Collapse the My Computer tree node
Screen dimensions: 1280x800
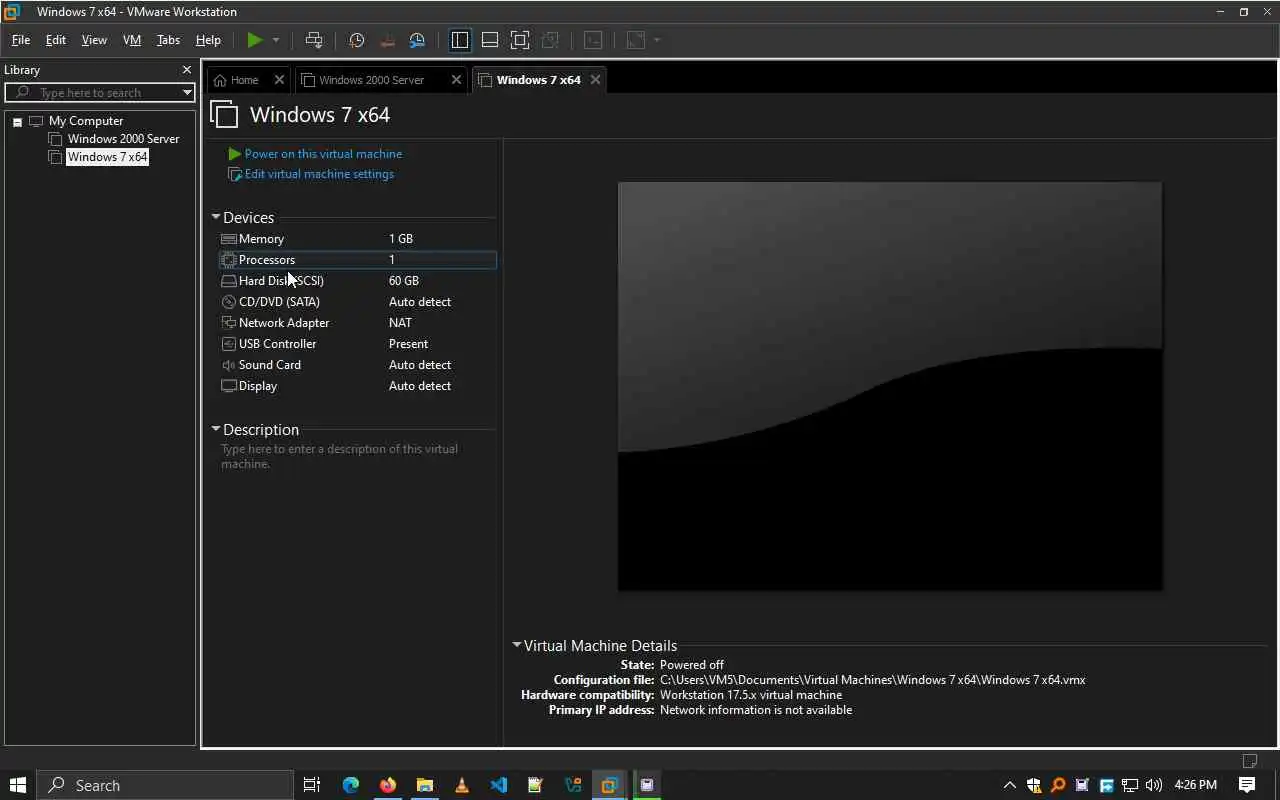17,121
